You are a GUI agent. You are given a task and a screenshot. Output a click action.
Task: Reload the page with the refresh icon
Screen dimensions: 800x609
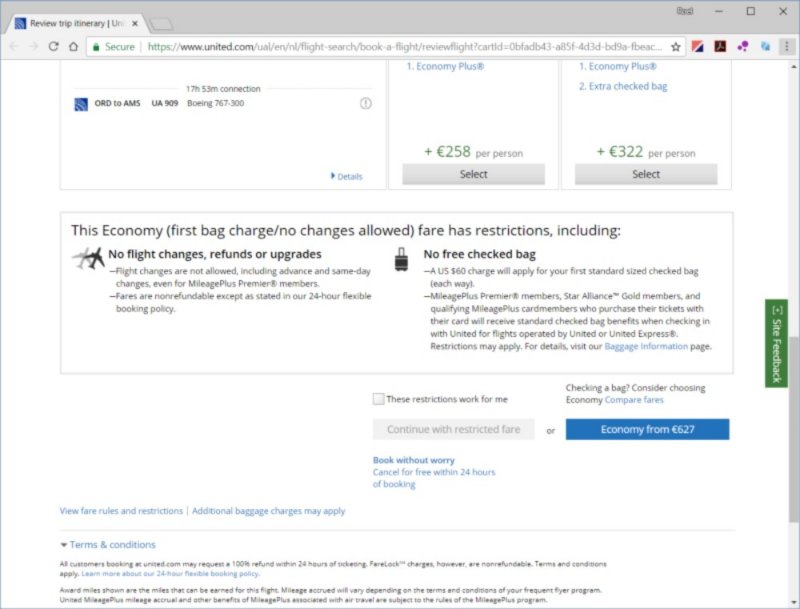coord(53,46)
